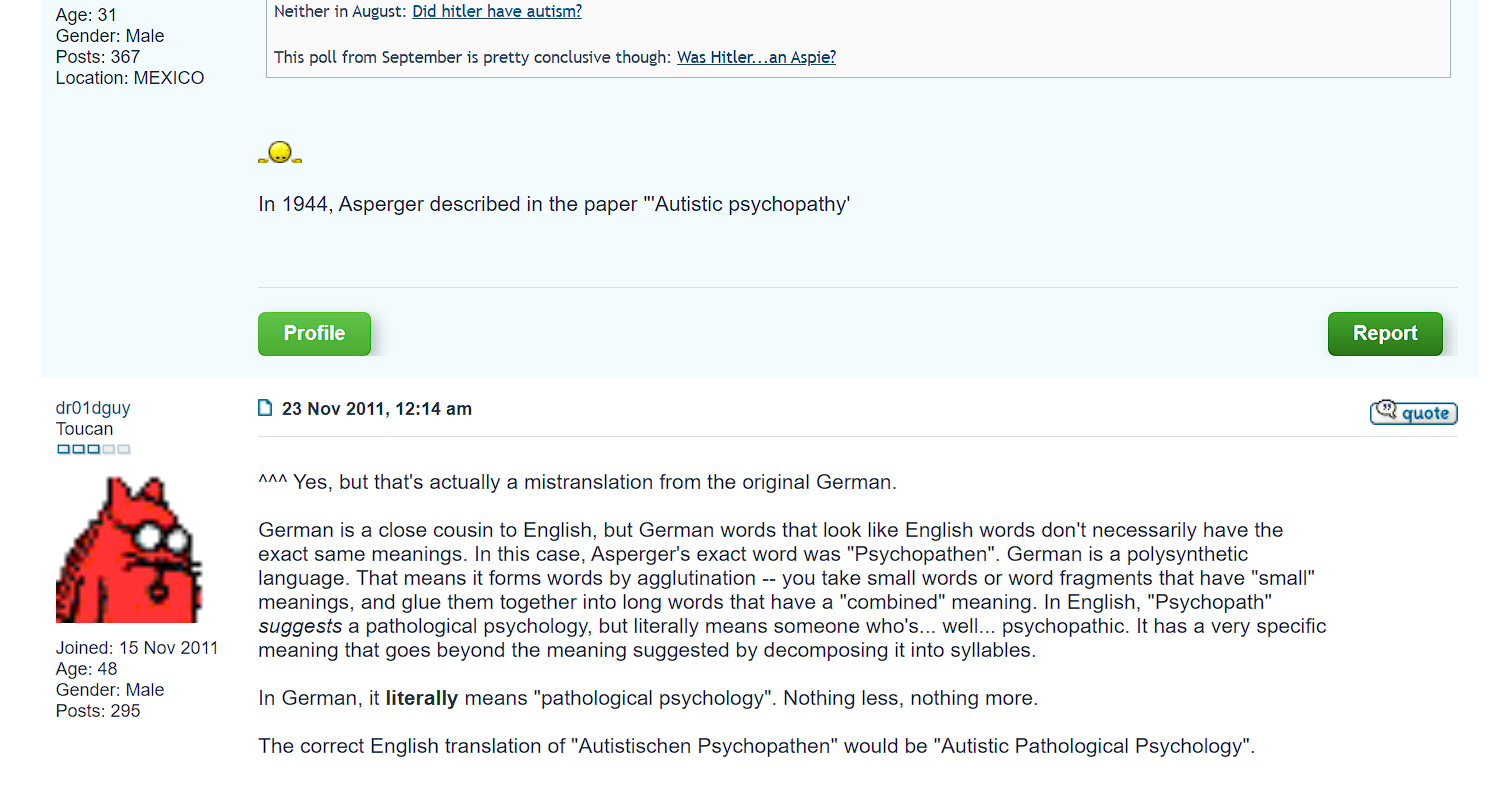
Task: Open dr01dguy username profile link
Action: click(x=93, y=408)
